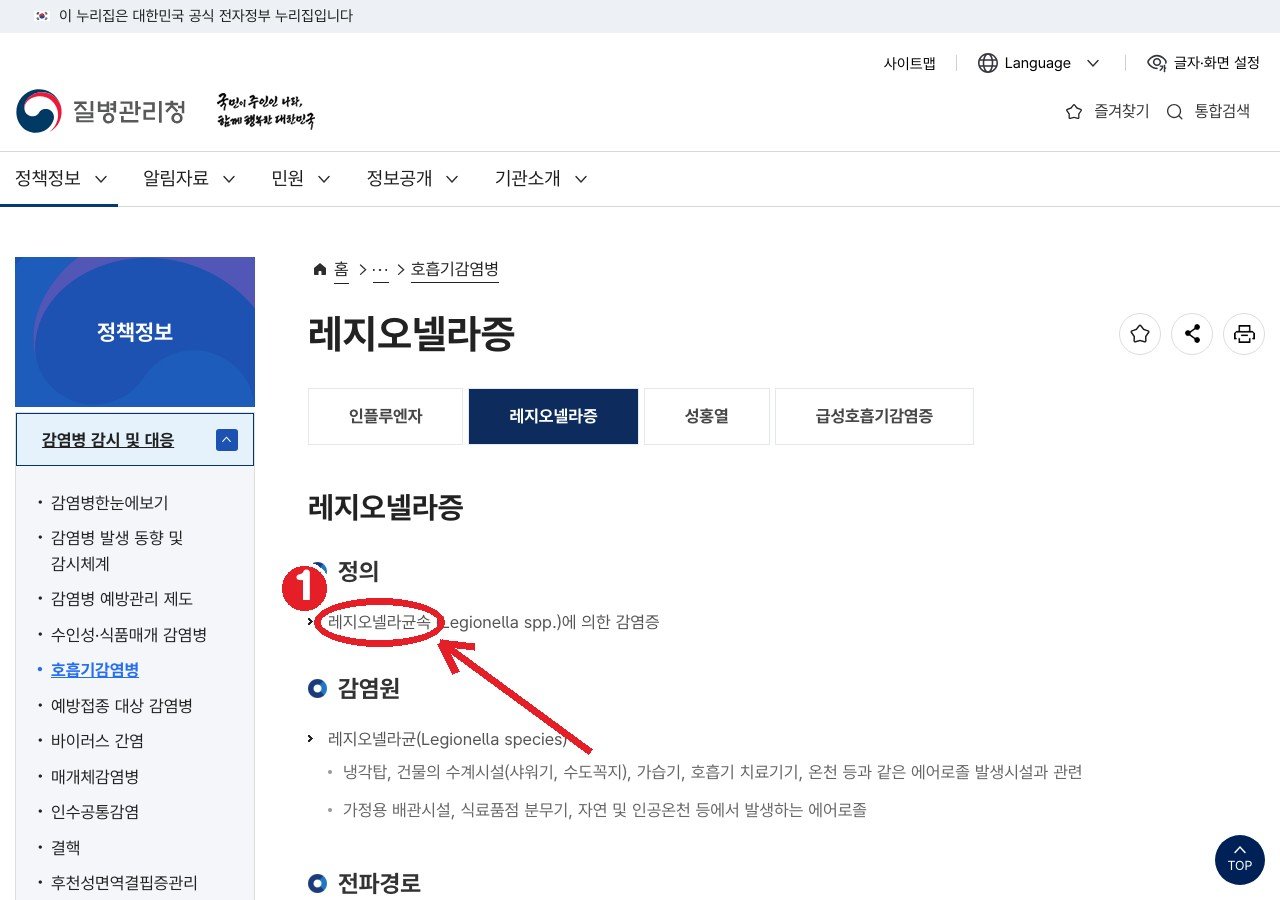
Task: Open the 급성호흡기감염증 tab
Action: 874,416
